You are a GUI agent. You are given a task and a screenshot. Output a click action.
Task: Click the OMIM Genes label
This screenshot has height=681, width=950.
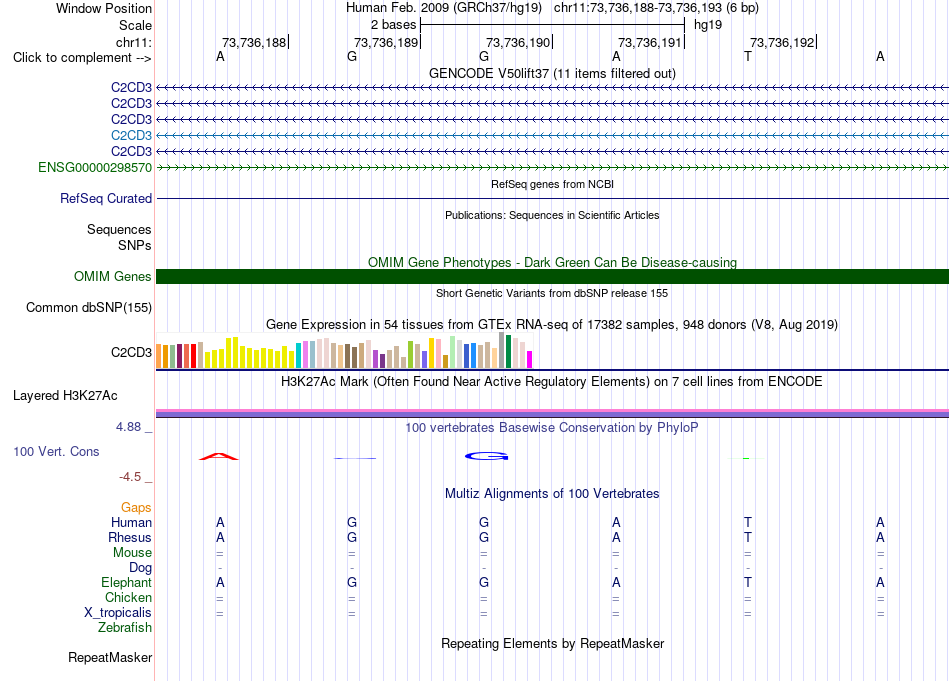112,276
